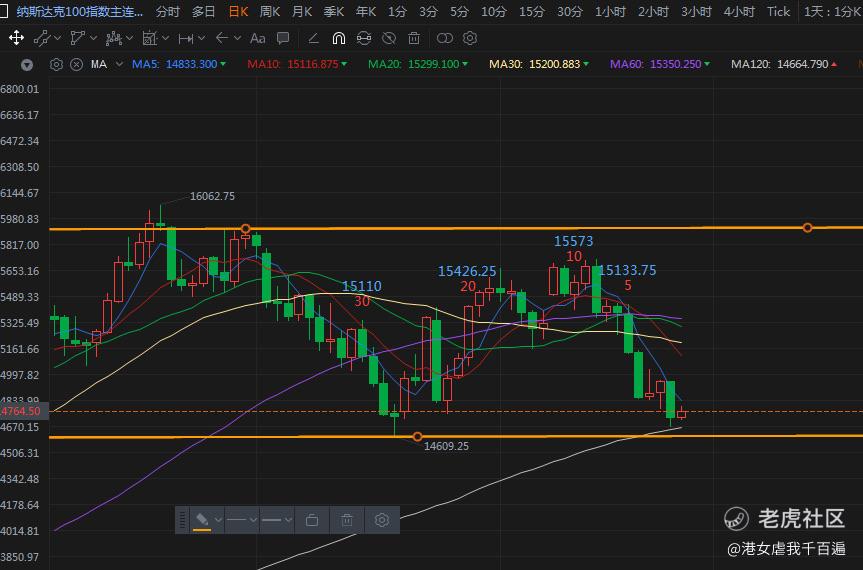863x570 pixels.
Task: Expand the shape tool options
Action: coord(93,38)
